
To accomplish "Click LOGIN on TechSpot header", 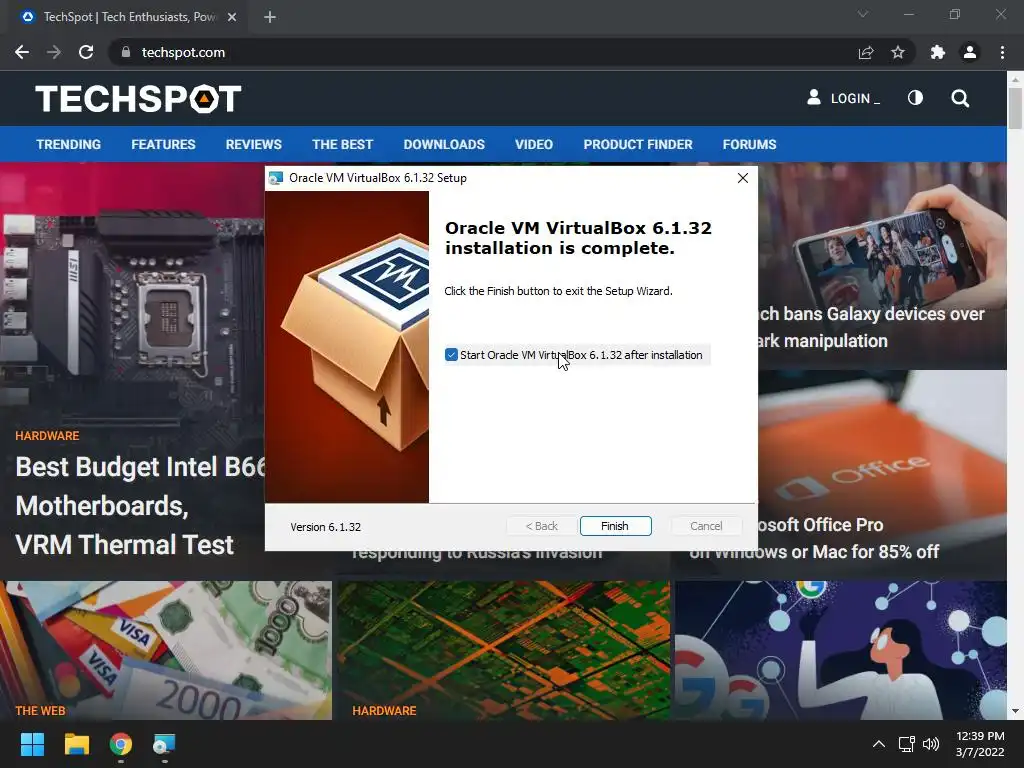I will tap(844, 99).
